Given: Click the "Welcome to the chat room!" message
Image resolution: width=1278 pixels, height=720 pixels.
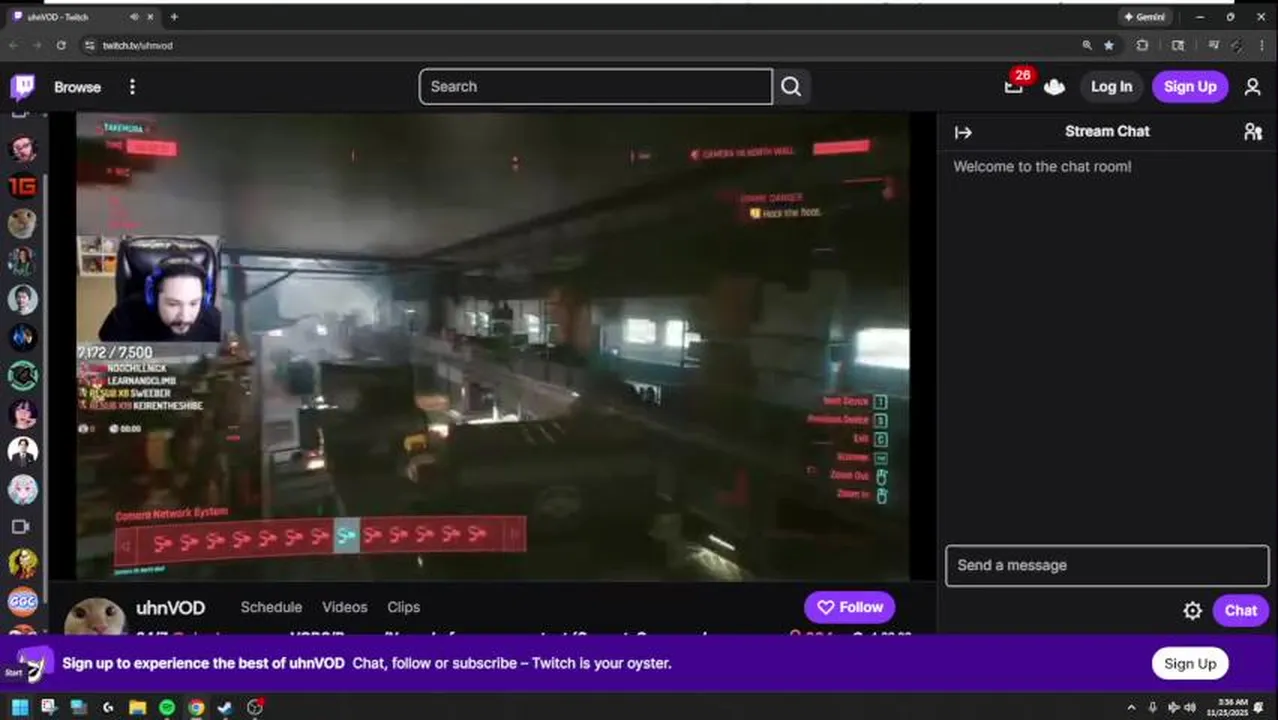Looking at the screenshot, I should pyautogui.click(x=1042, y=167).
